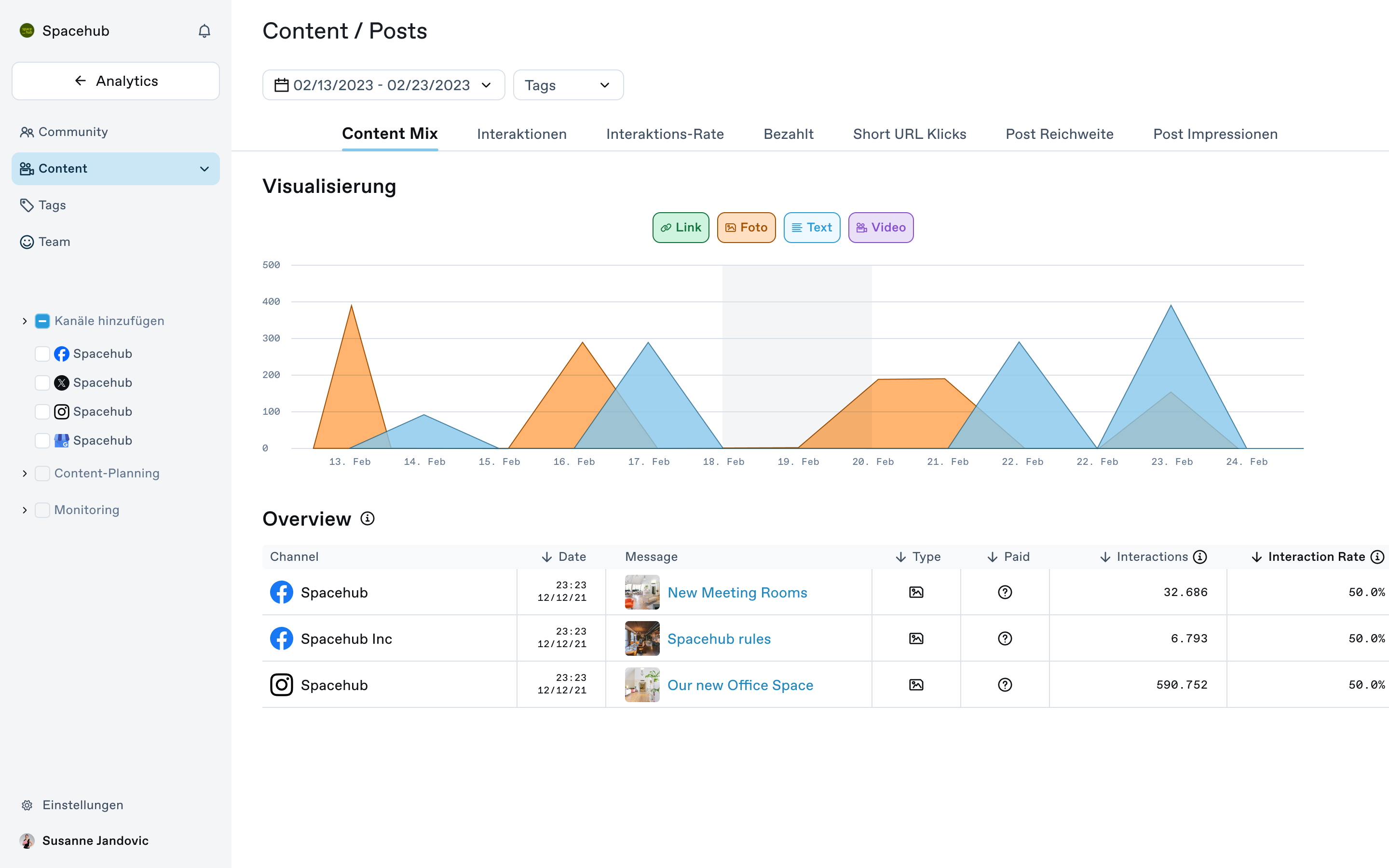Viewport: 1389px width, 868px height.
Task: Click Interaction Rate column info icon
Action: coord(1377,557)
